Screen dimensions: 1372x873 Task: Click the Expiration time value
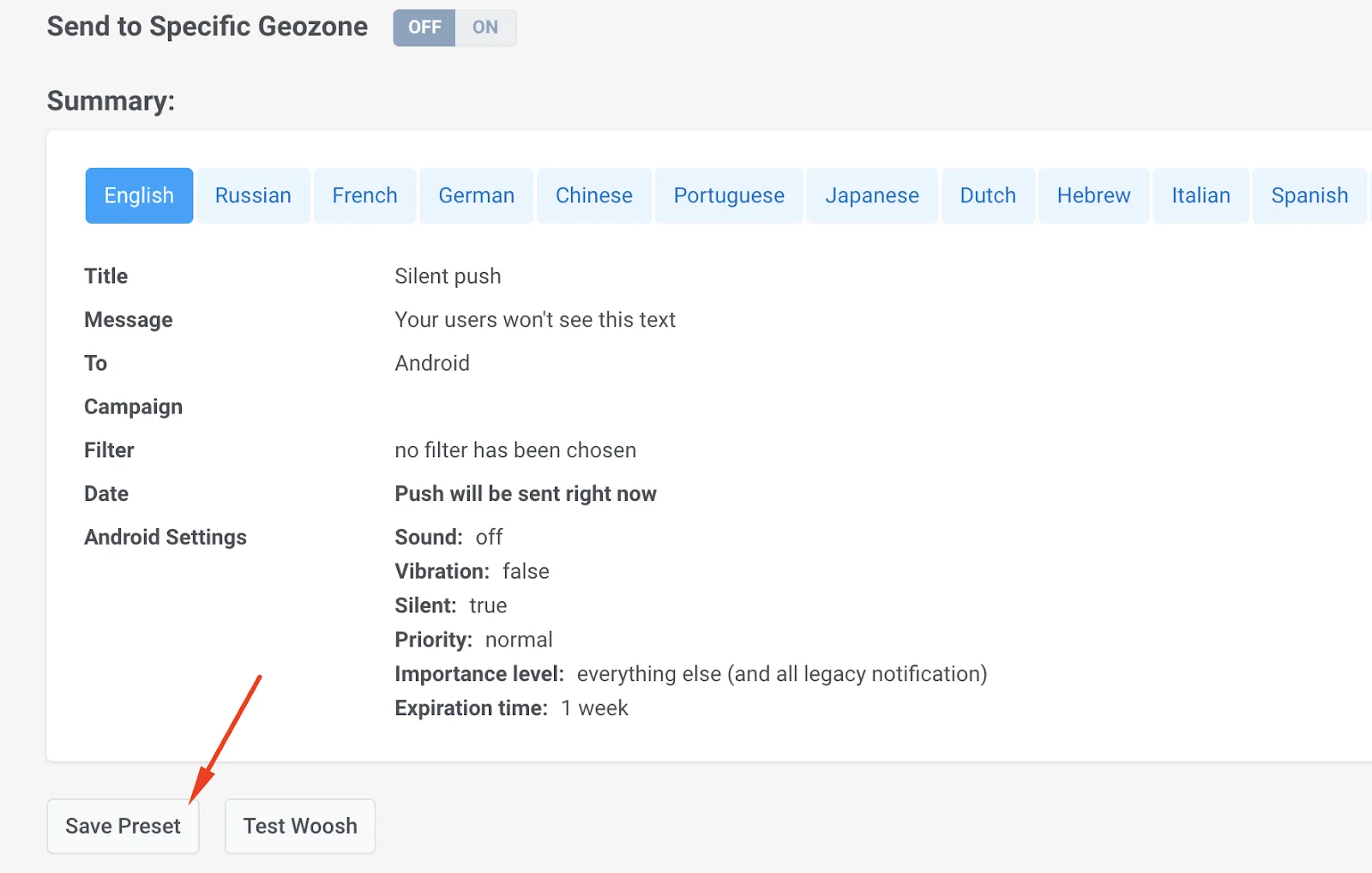[594, 707]
